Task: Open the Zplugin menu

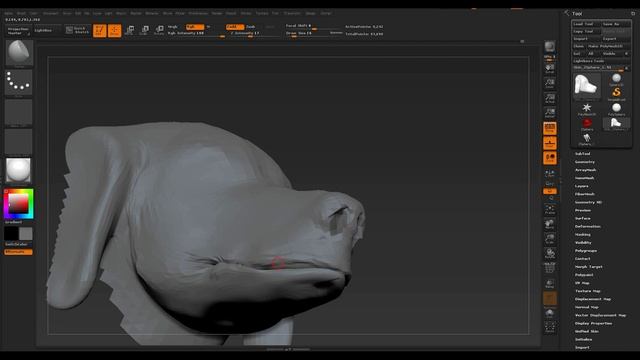Action: (311, 13)
